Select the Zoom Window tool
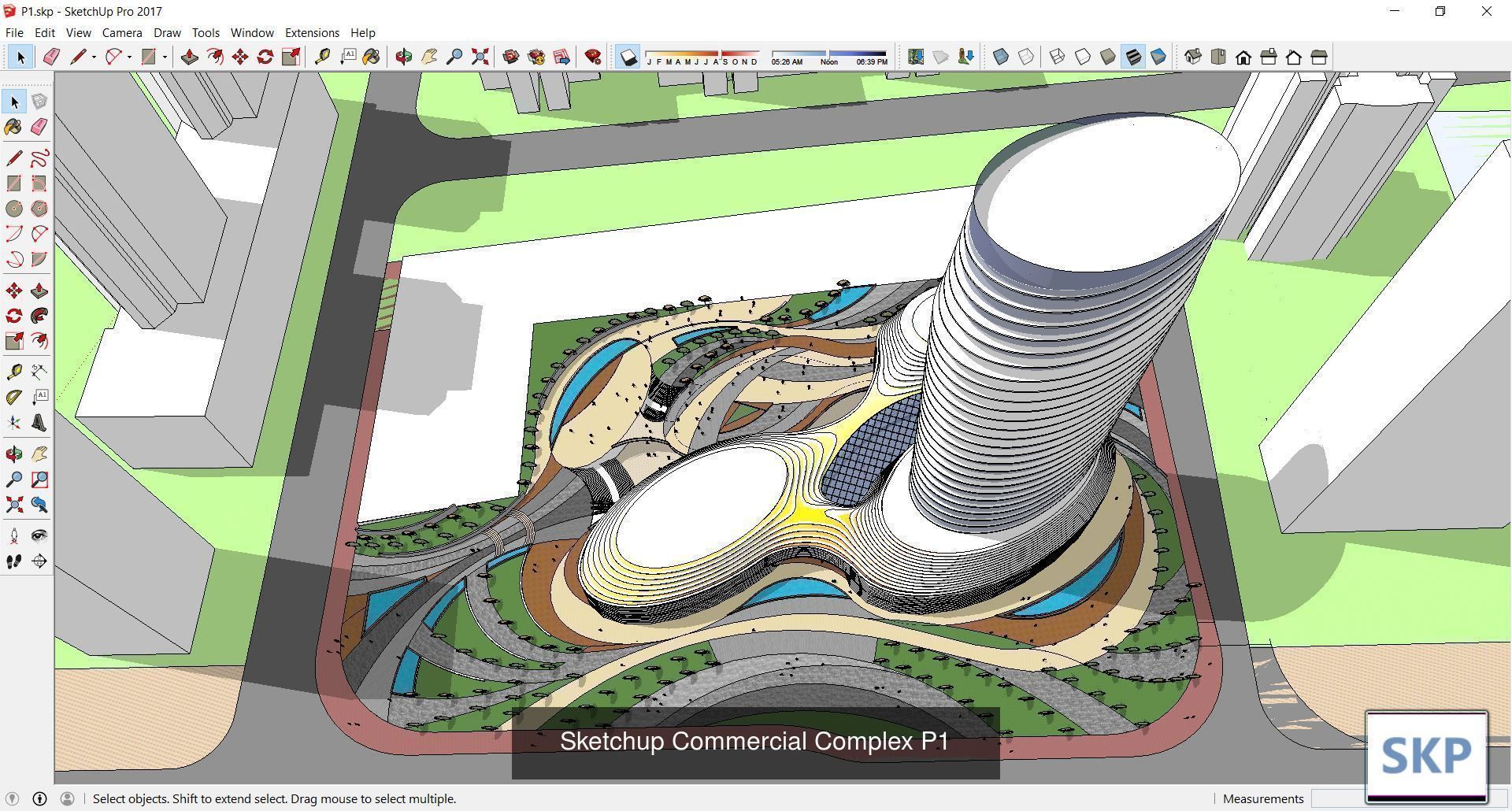1512x811 pixels. pos(39,480)
